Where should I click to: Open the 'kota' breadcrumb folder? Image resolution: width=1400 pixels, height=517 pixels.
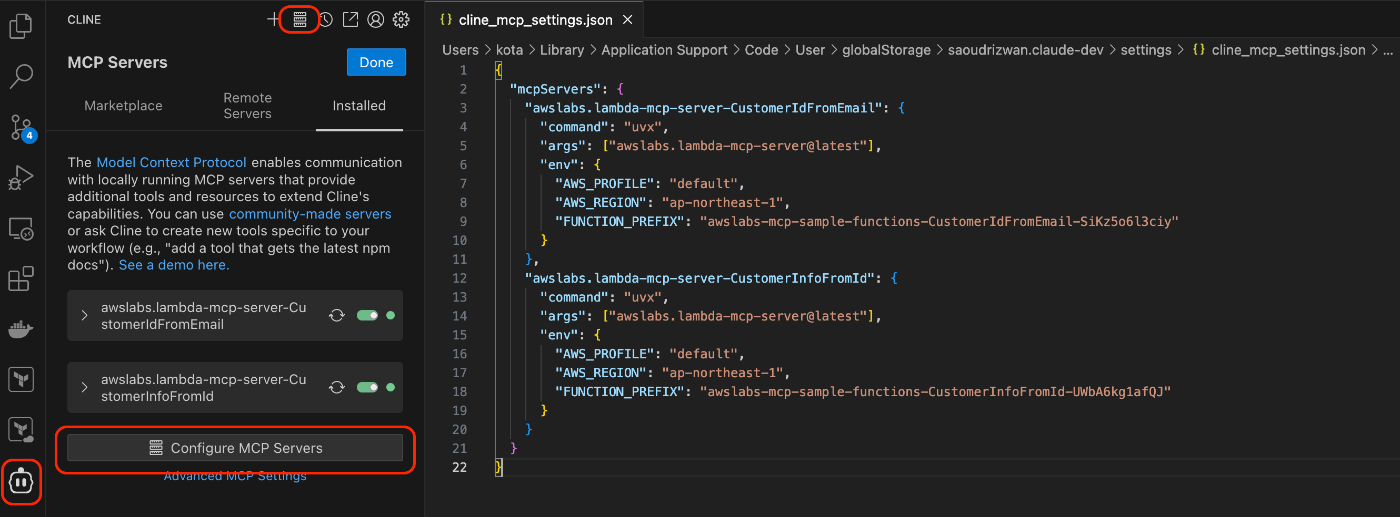click(x=509, y=50)
